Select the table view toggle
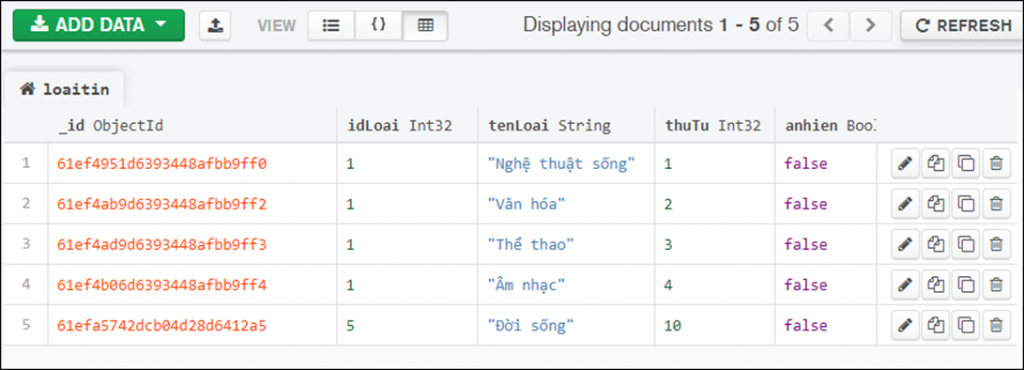Viewport: 1024px width, 370px height. 425,25
